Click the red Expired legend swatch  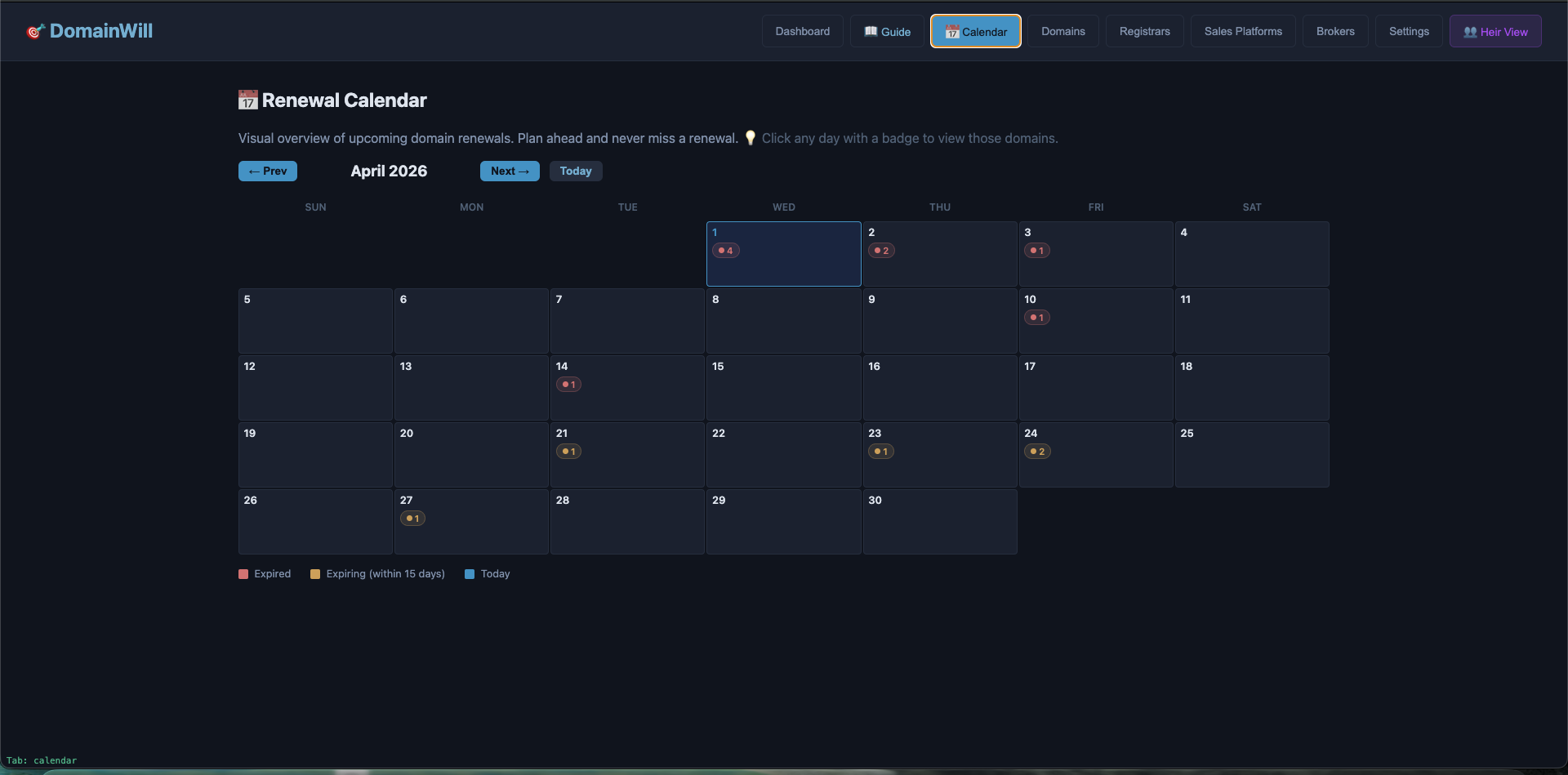(x=243, y=574)
